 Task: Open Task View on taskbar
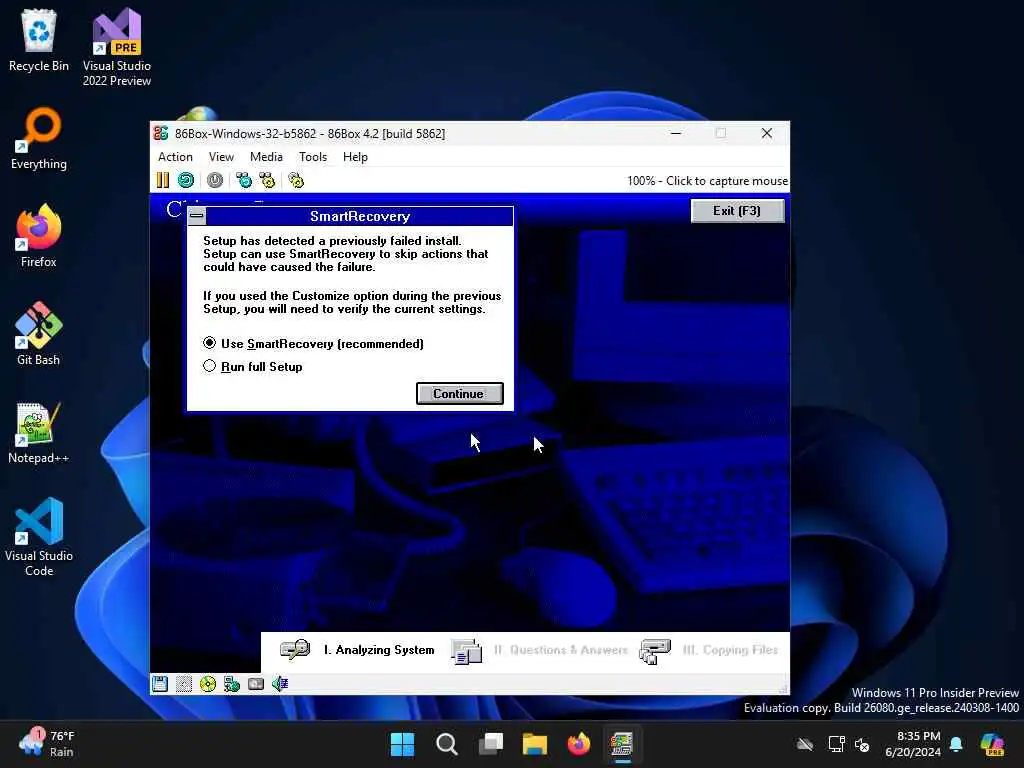[x=490, y=744]
